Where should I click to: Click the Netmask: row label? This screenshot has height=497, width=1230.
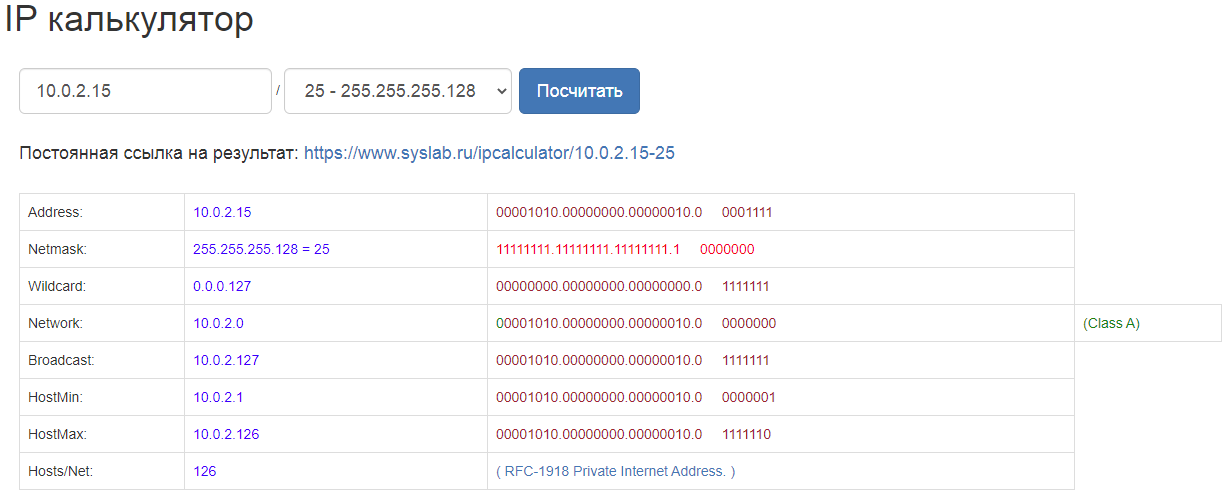58,249
